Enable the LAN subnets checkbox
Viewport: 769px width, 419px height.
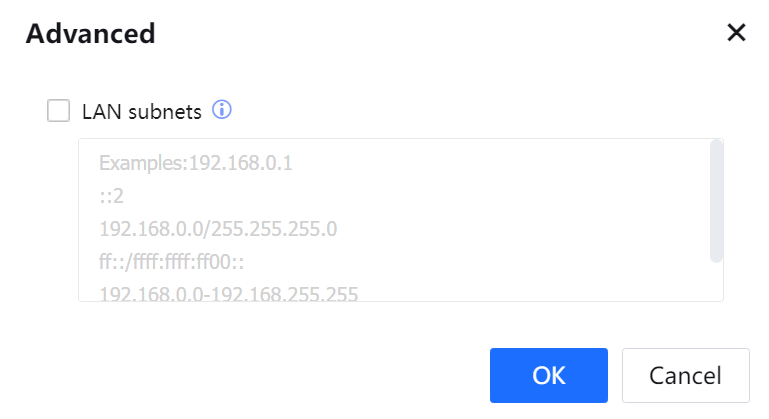coord(59,110)
